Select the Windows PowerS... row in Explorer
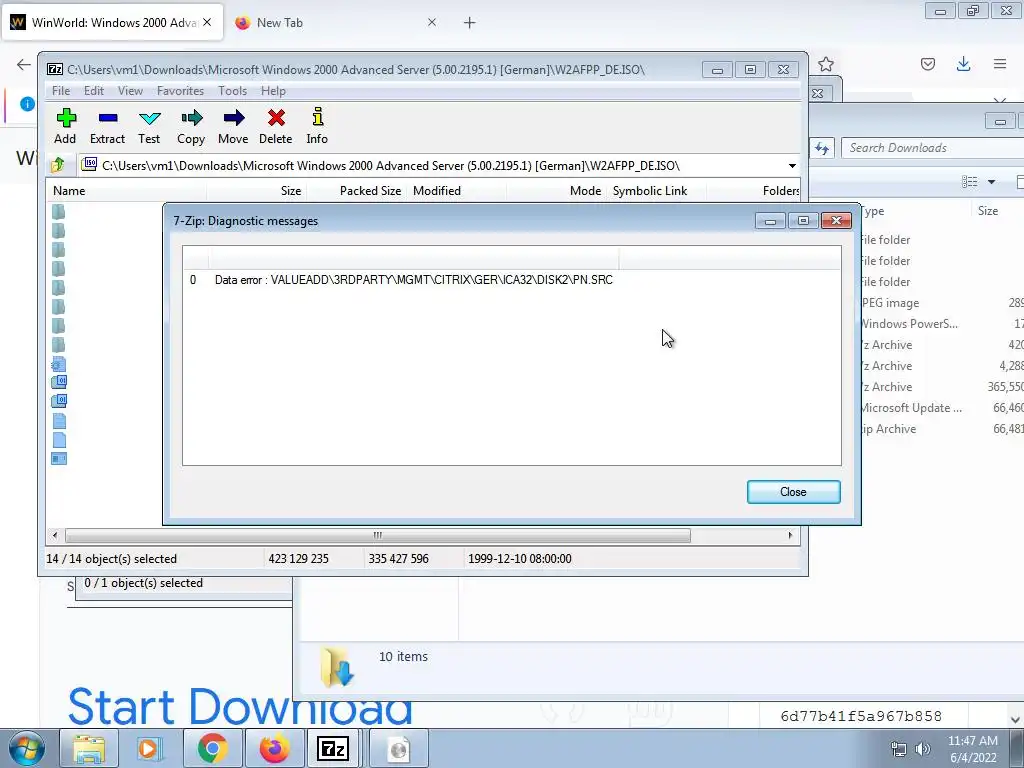 942,323
